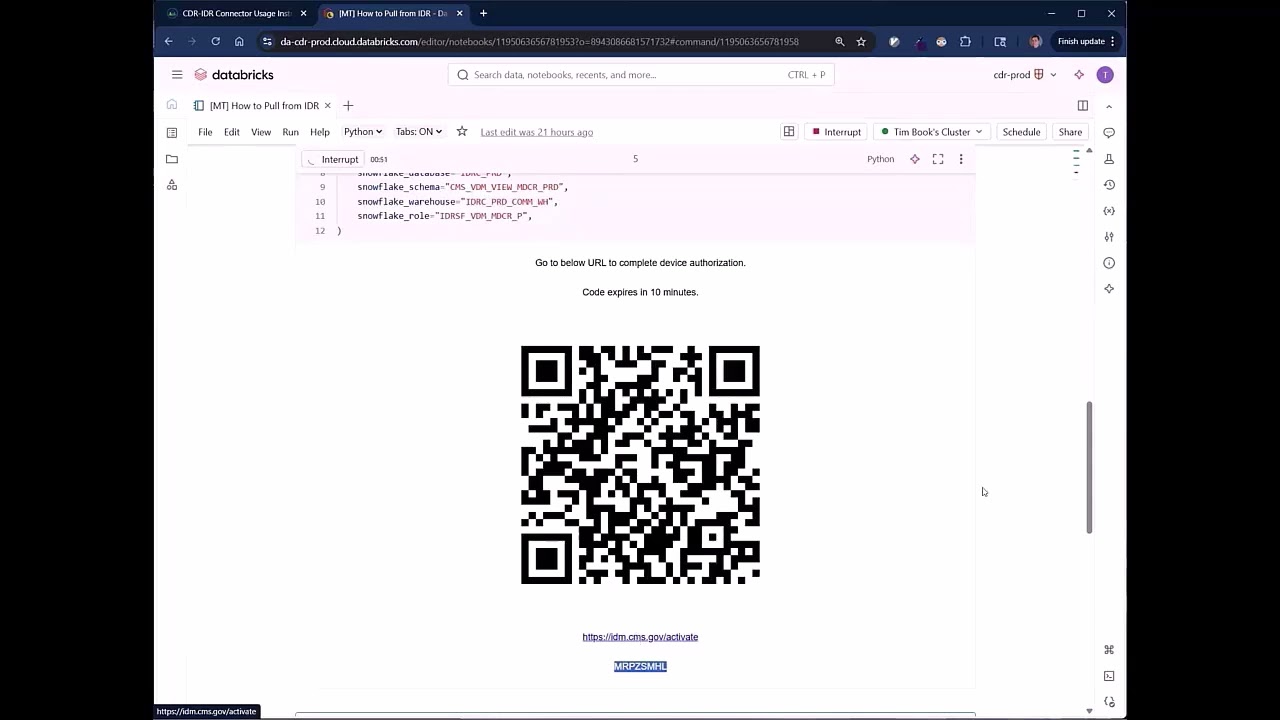
Task: Click the toolbar Interrupt button
Action: pos(837,132)
